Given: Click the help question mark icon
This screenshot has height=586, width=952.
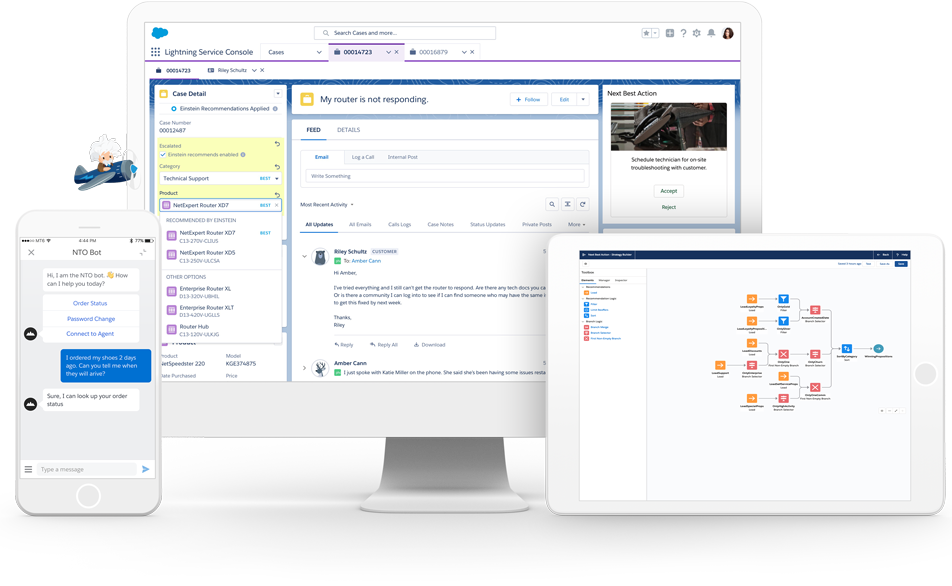Looking at the screenshot, I should (683, 33).
